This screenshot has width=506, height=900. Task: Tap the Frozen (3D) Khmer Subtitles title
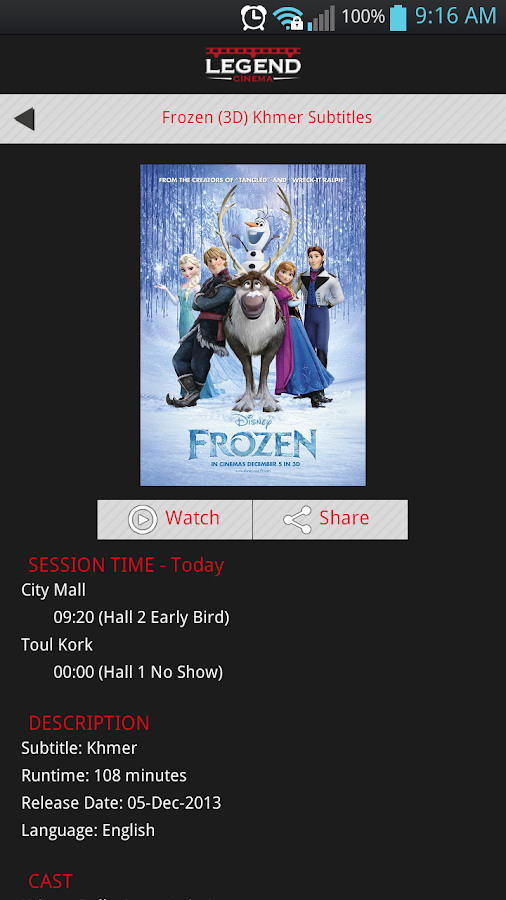pyautogui.click(x=267, y=118)
